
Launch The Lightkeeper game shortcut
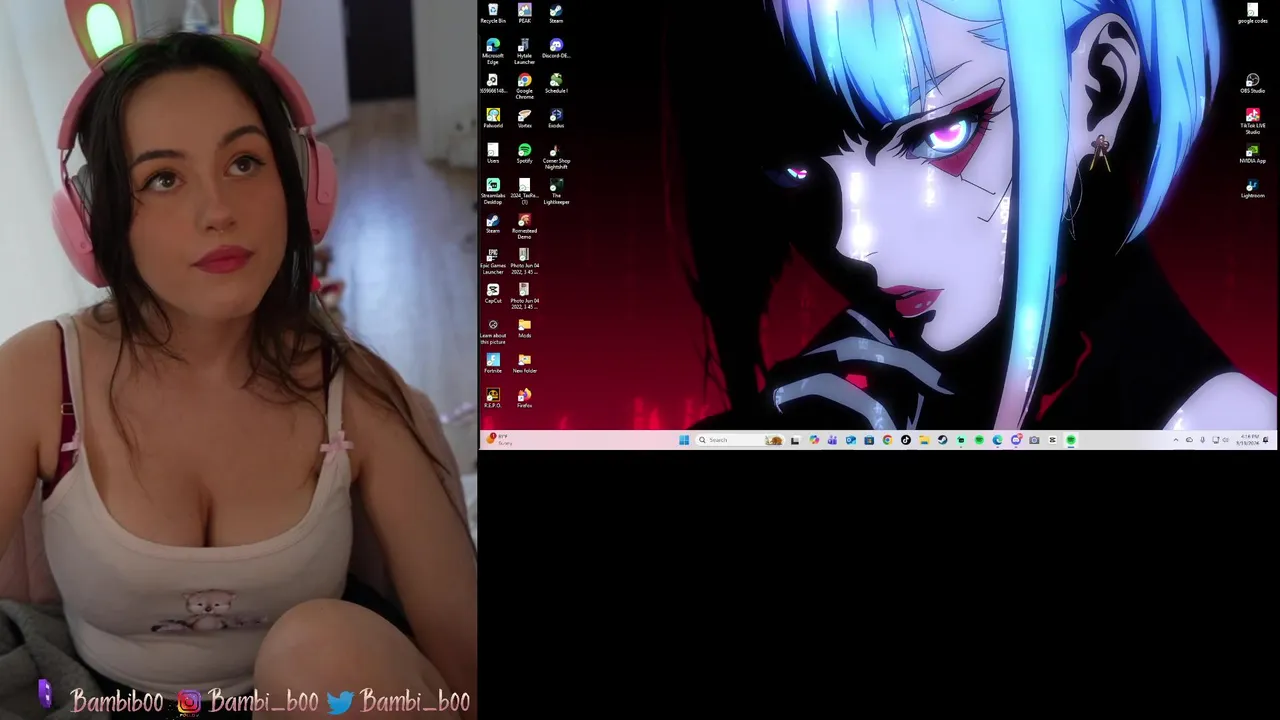556,191
